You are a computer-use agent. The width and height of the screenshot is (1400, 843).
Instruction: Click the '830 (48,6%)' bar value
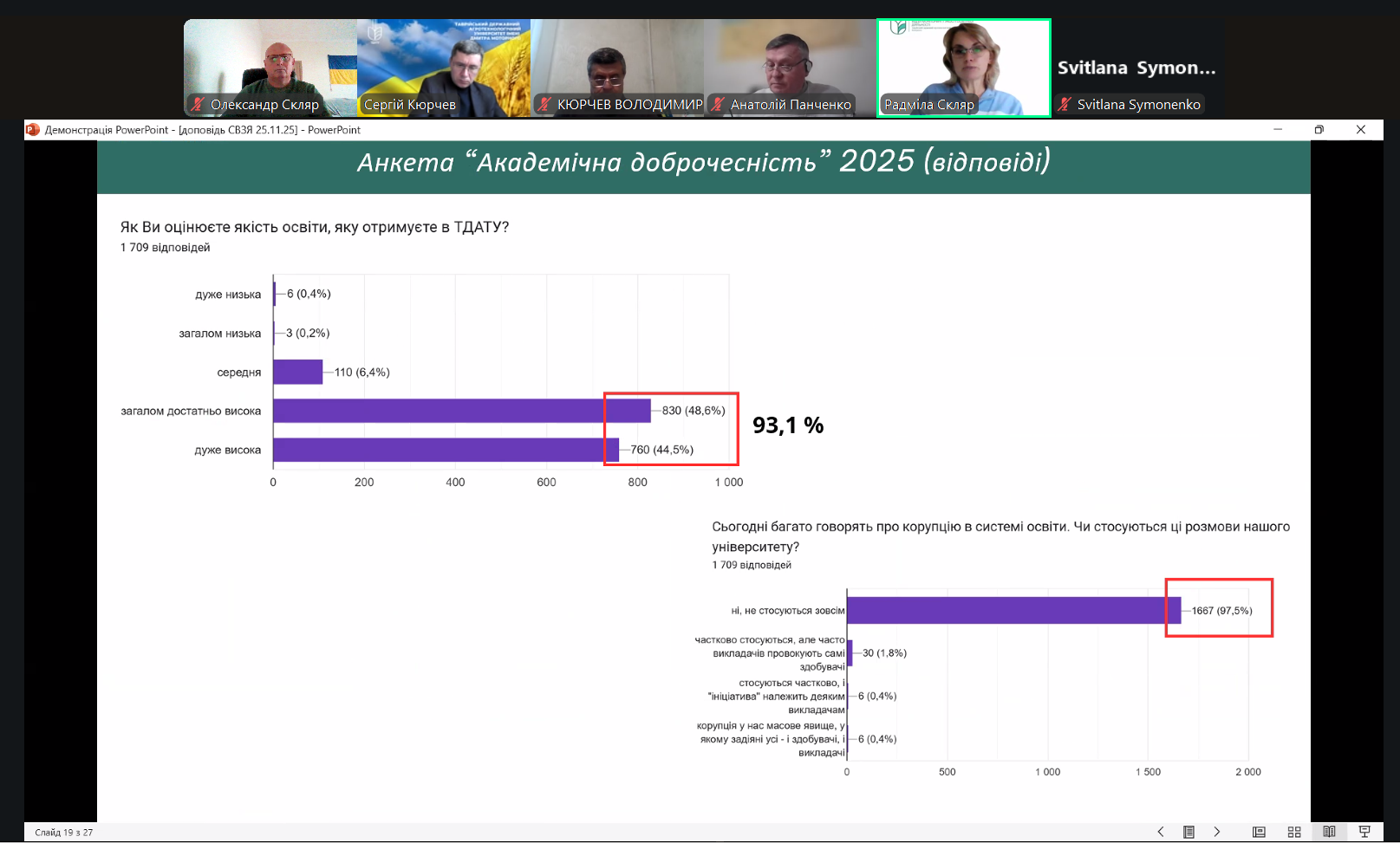(x=693, y=411)
